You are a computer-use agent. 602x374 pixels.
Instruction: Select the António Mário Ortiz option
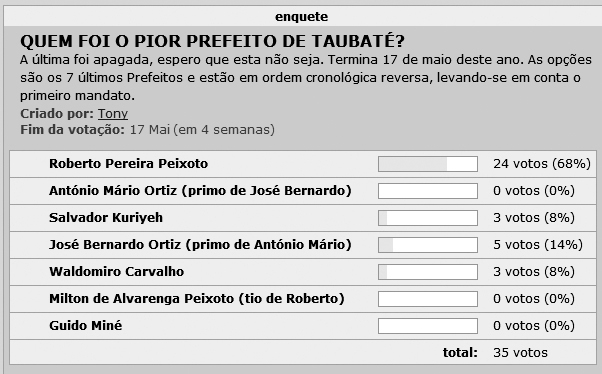pos(200,191)
